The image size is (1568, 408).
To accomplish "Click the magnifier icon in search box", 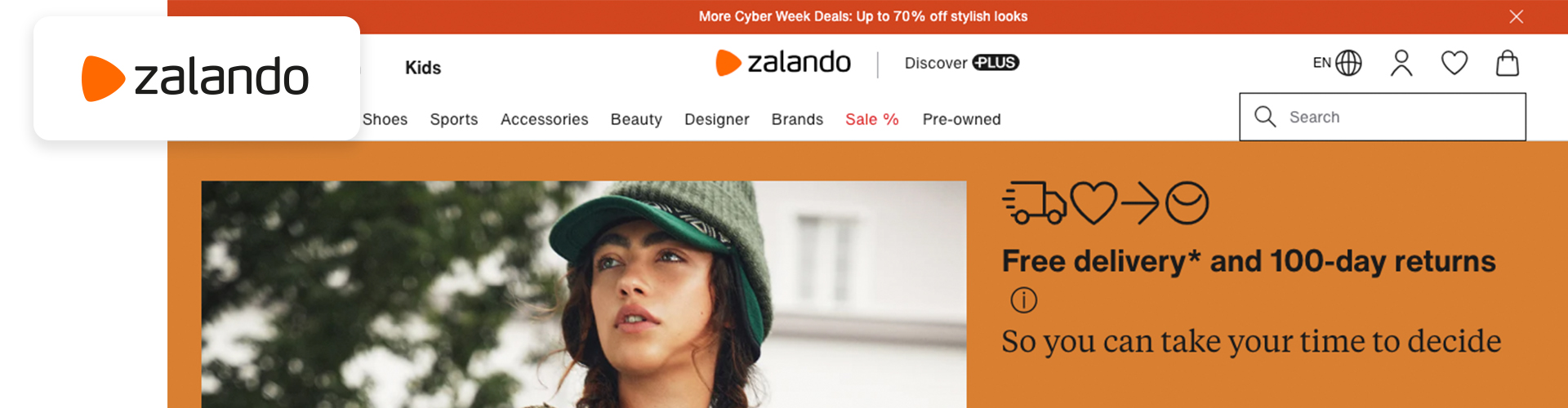I will click(x=1265, y=117).
